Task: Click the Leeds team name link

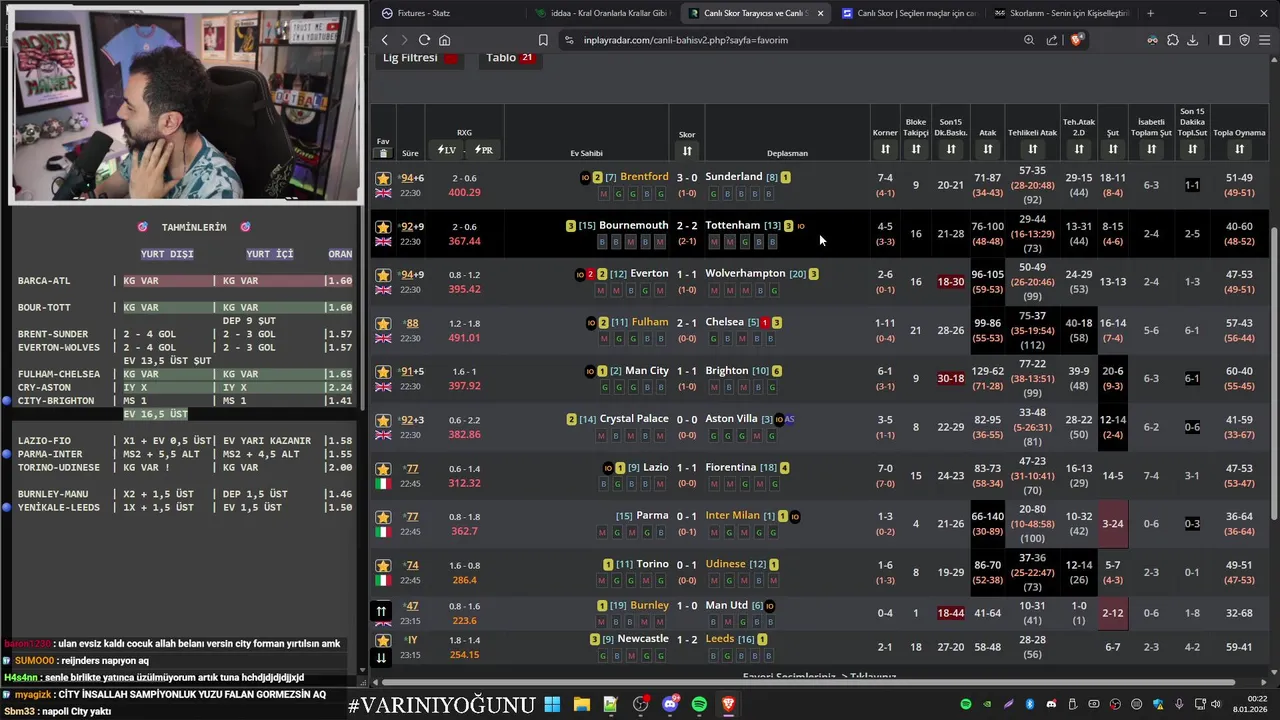Action: [x=719, y=639]
